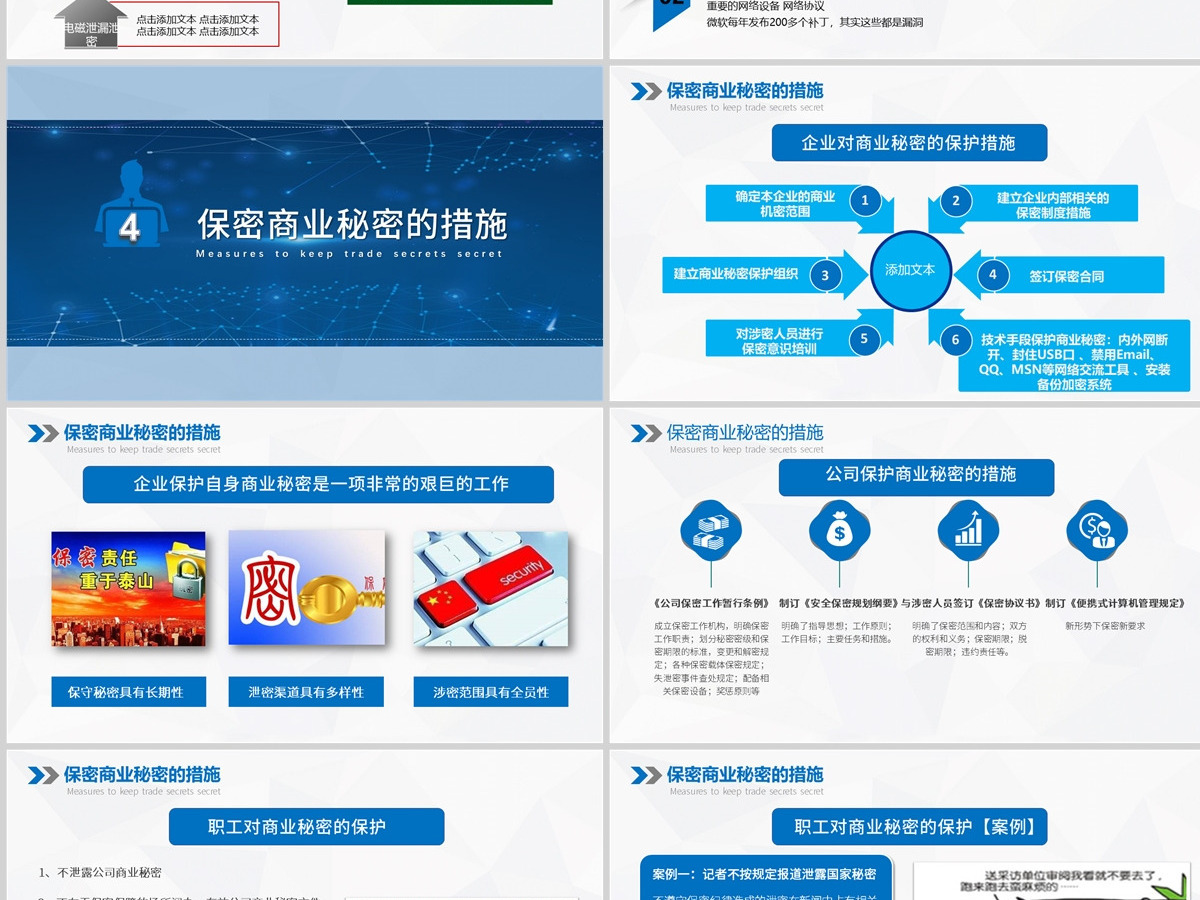Click the 泄密渠道具有多样性 label
This screenshot has height=900, width=1200.
click(x=306, y=692)
